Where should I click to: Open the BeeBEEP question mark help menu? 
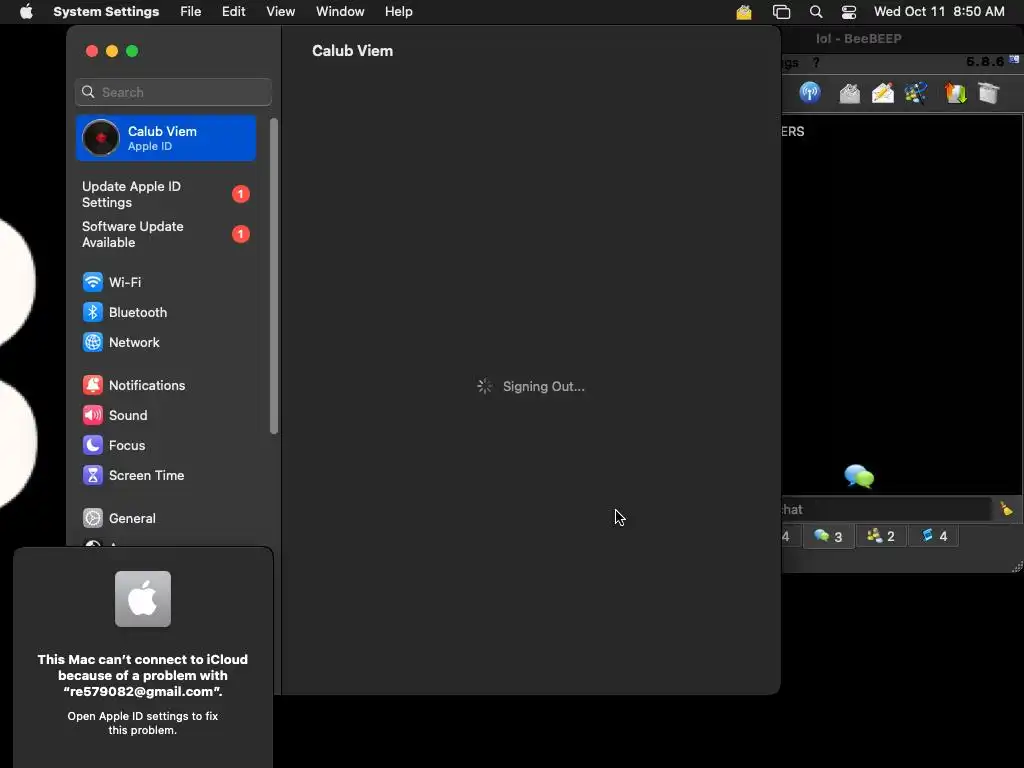816,63
